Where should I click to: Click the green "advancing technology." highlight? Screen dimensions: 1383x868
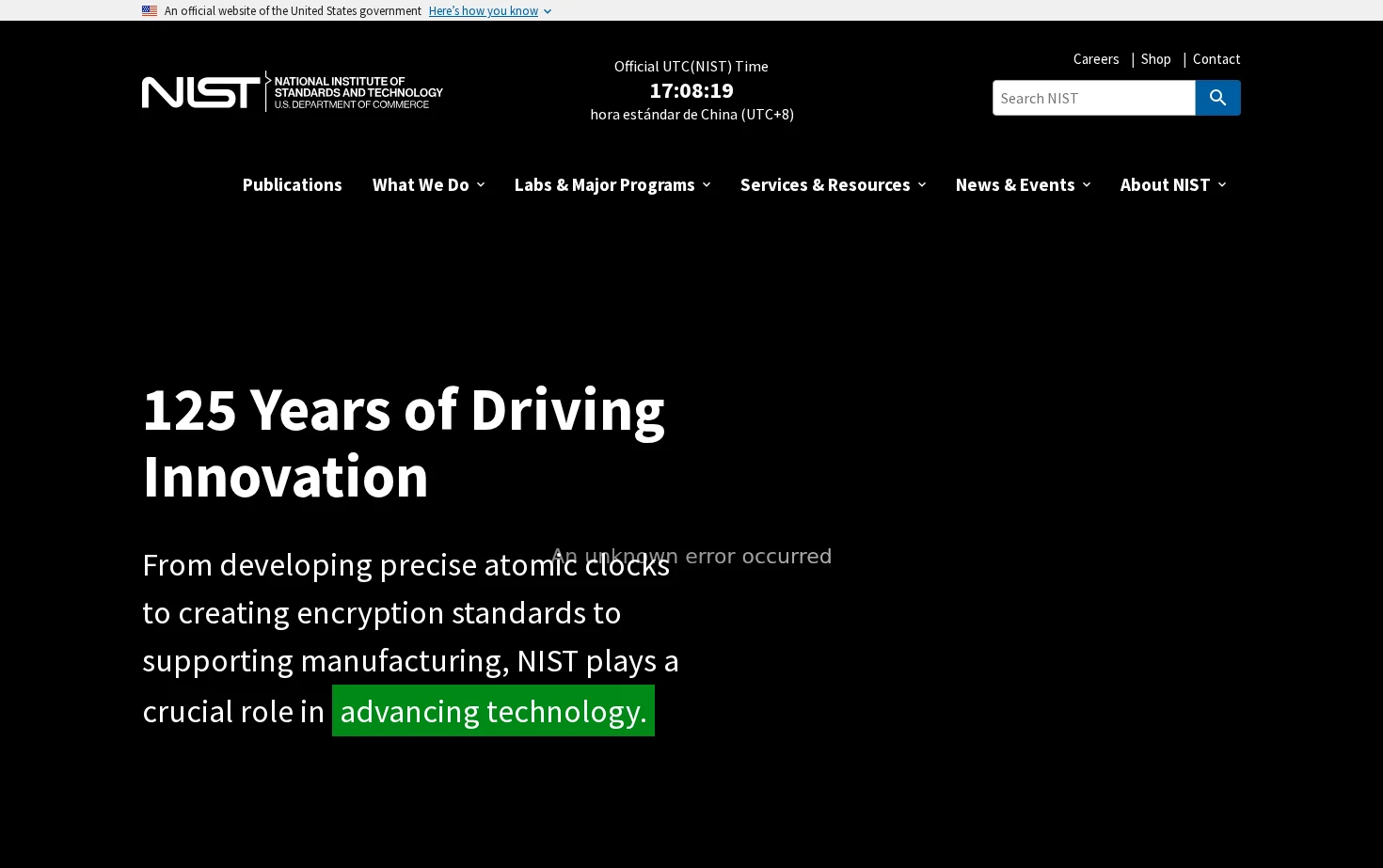point(493,711)
